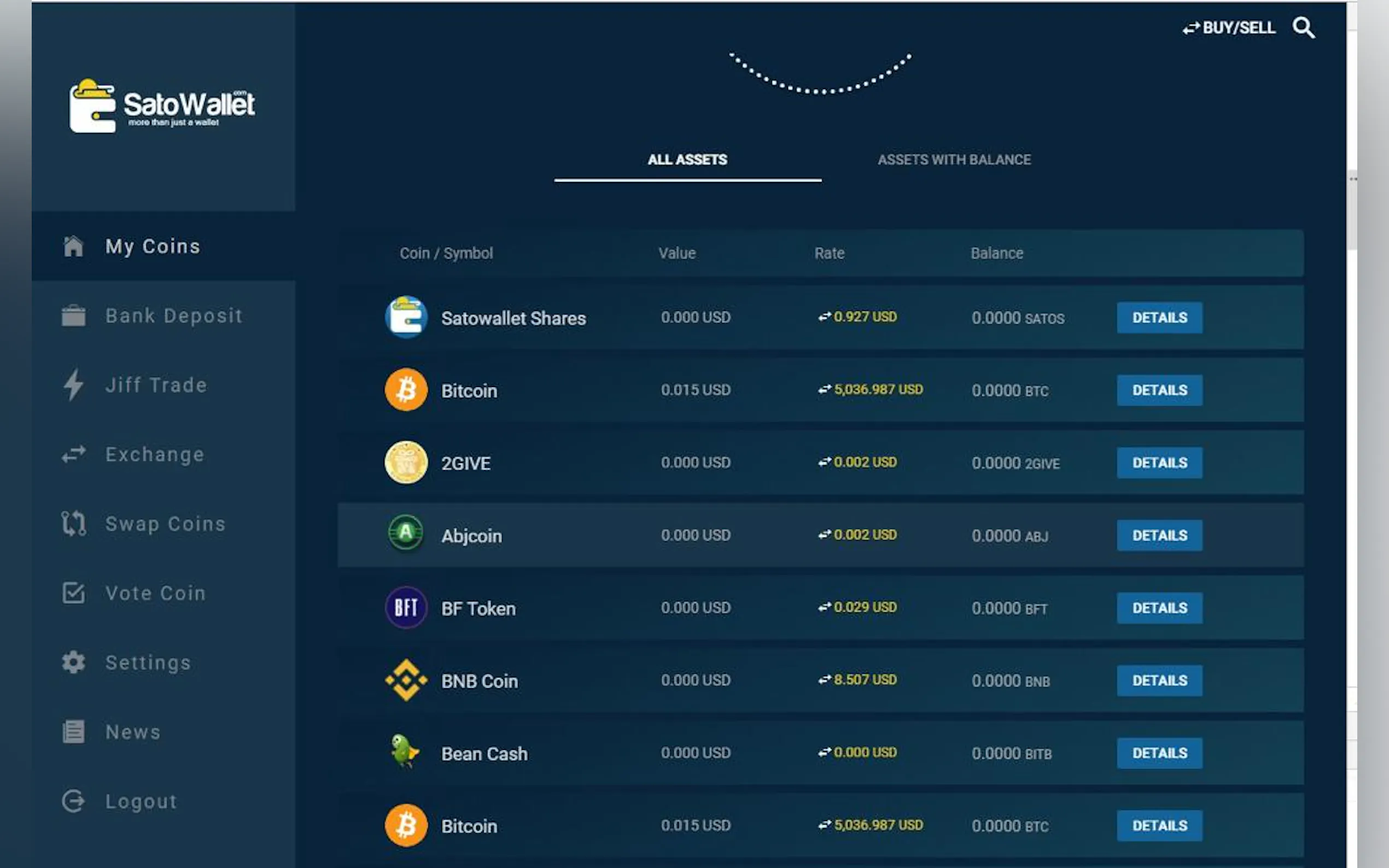Click the search magnifier icon
This screenshot has width=1389, height=868.
coord(1303,27)
